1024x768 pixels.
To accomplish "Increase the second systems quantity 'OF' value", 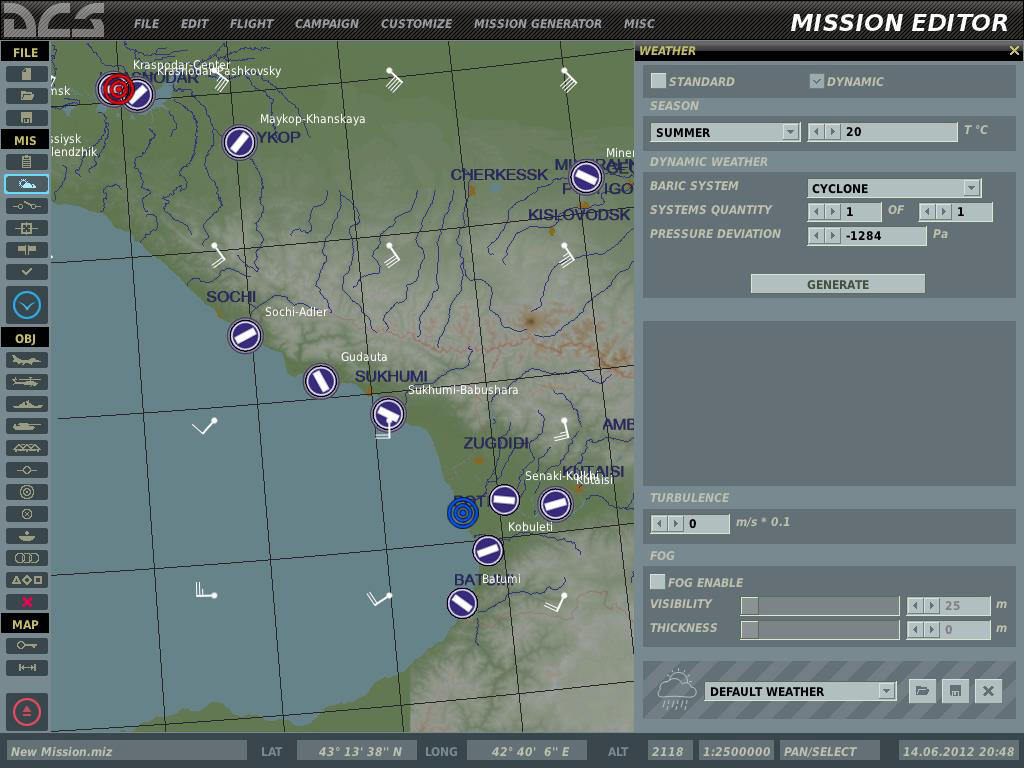I will point(943,212).
